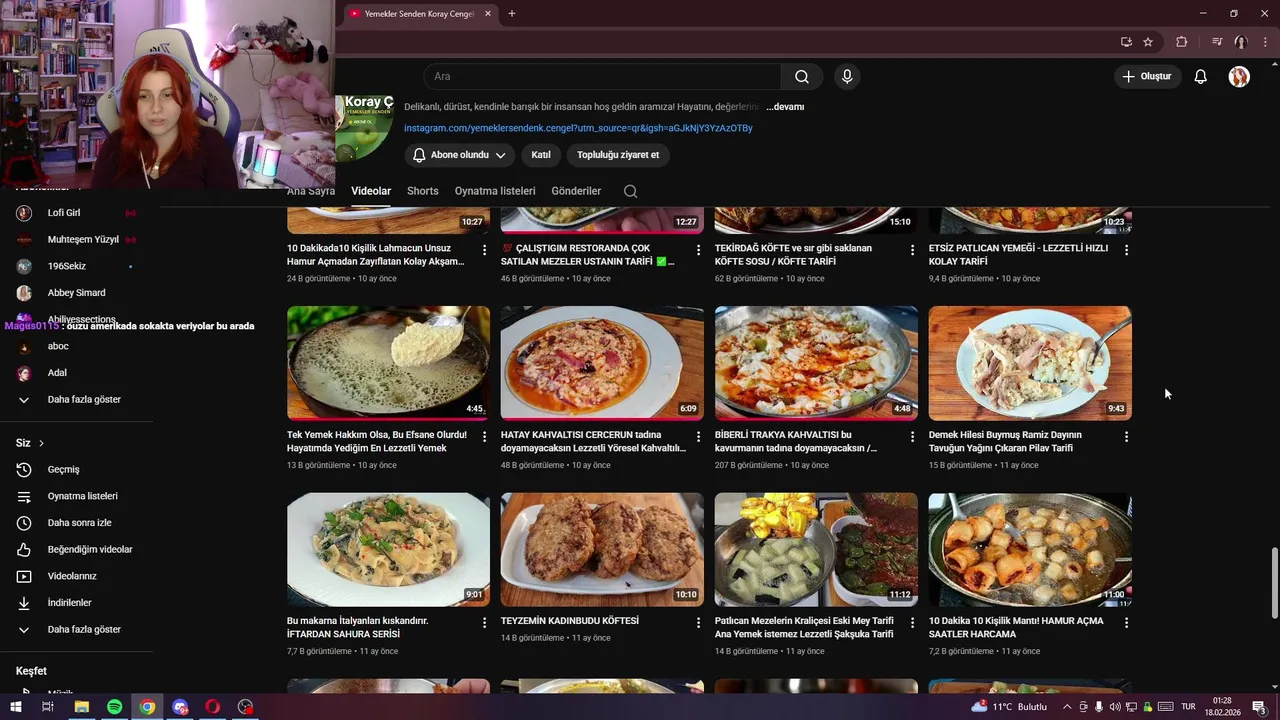Screen dimensions: 1280x720
Task: Open Chrome extensions puzzle icon
Action: (1181, 42)
